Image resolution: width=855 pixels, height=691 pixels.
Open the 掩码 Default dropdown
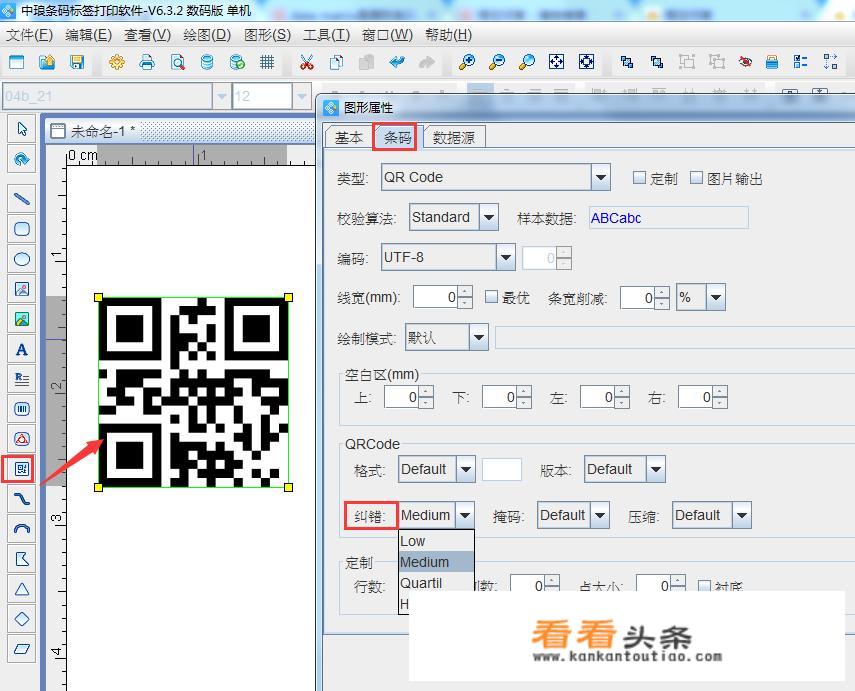[600, 515]
